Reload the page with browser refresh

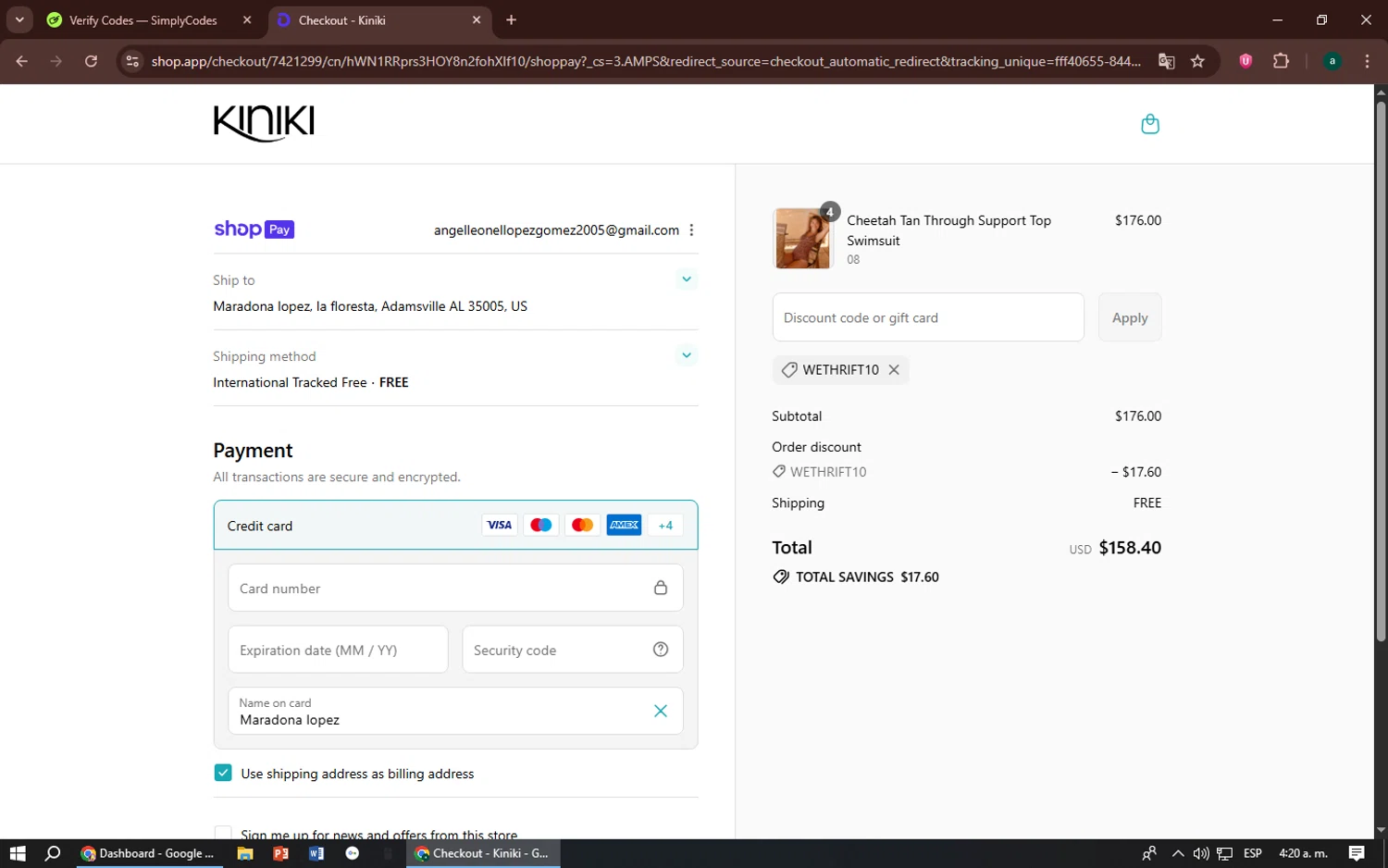tap(91, 61)
